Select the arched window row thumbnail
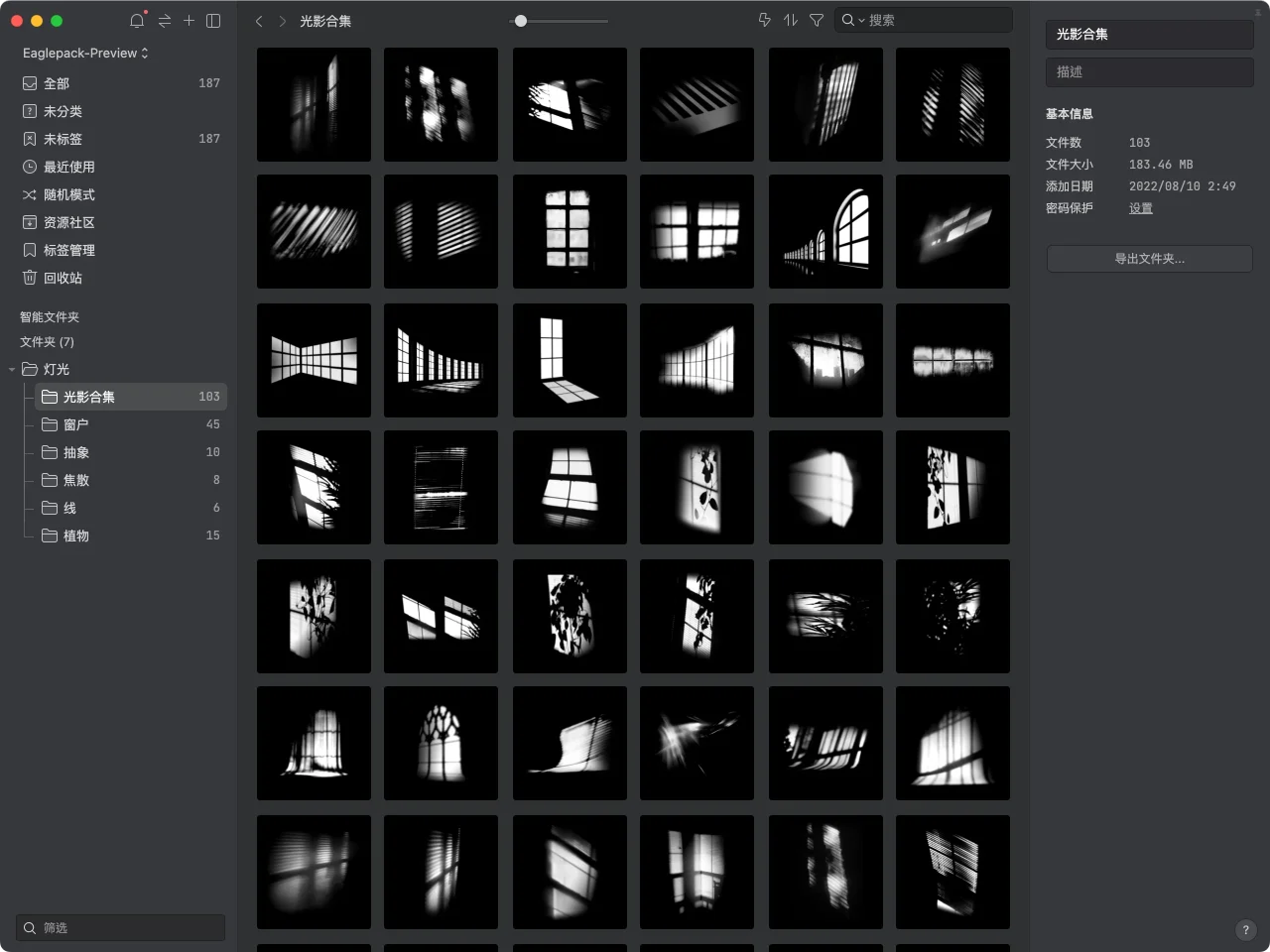Viewport: 1270px width, 952px height. point(825,232)
